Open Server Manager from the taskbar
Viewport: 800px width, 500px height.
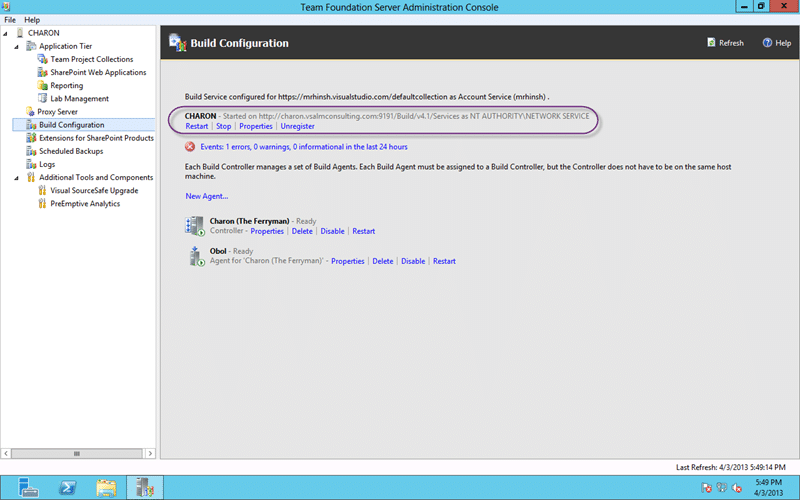coord(28,488)
